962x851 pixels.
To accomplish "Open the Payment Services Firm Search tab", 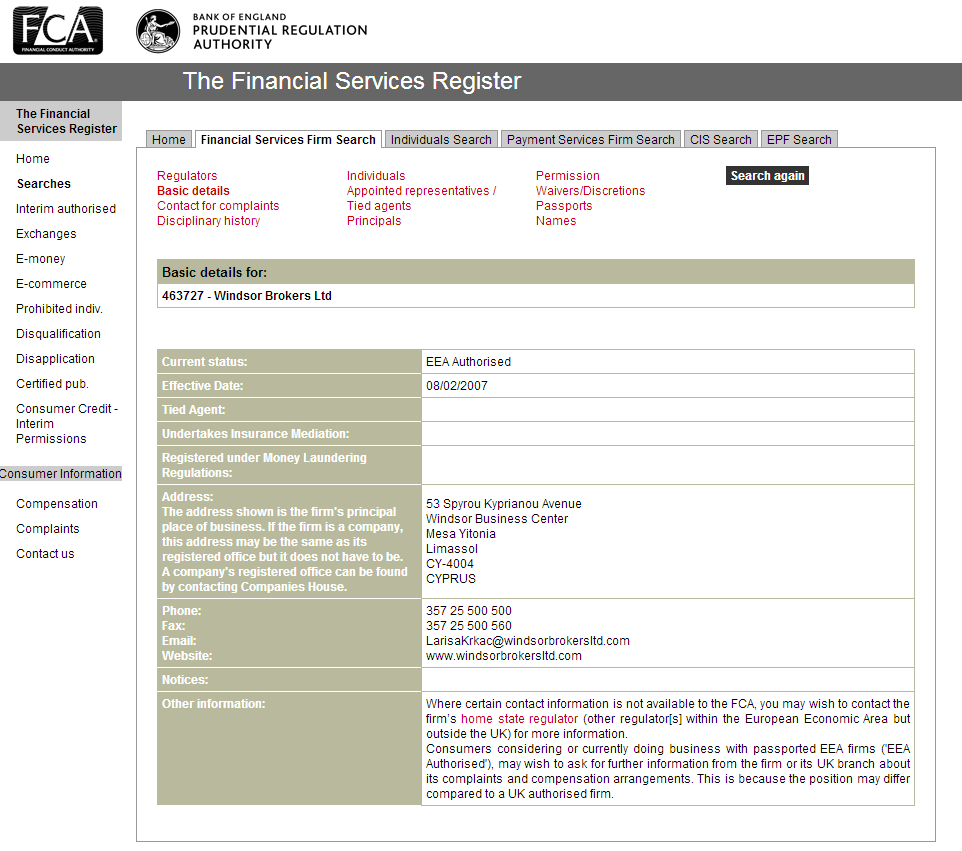I will tap(590, 139).
